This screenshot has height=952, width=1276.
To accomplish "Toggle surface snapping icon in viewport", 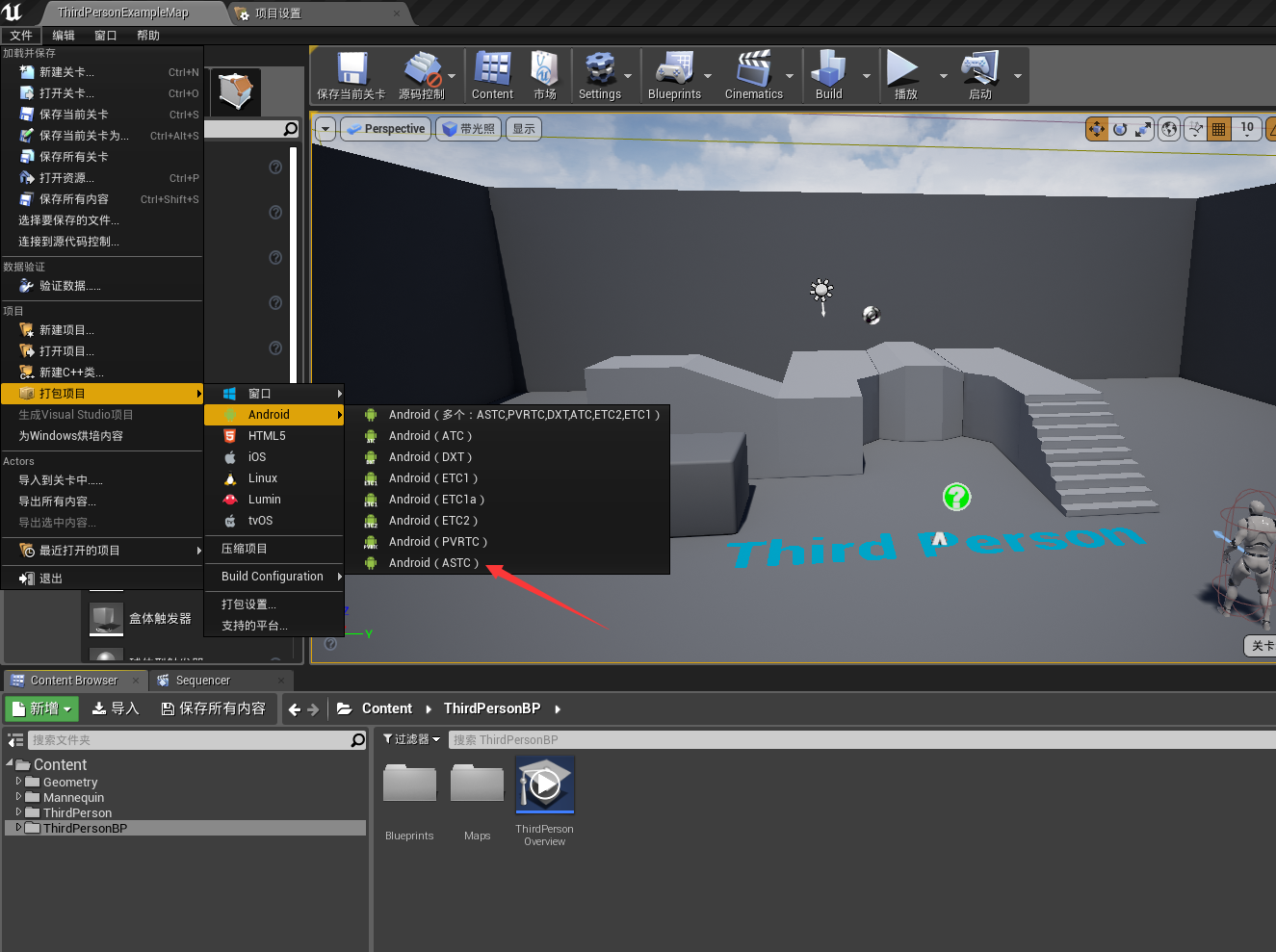I will [x=1195, y=129].
